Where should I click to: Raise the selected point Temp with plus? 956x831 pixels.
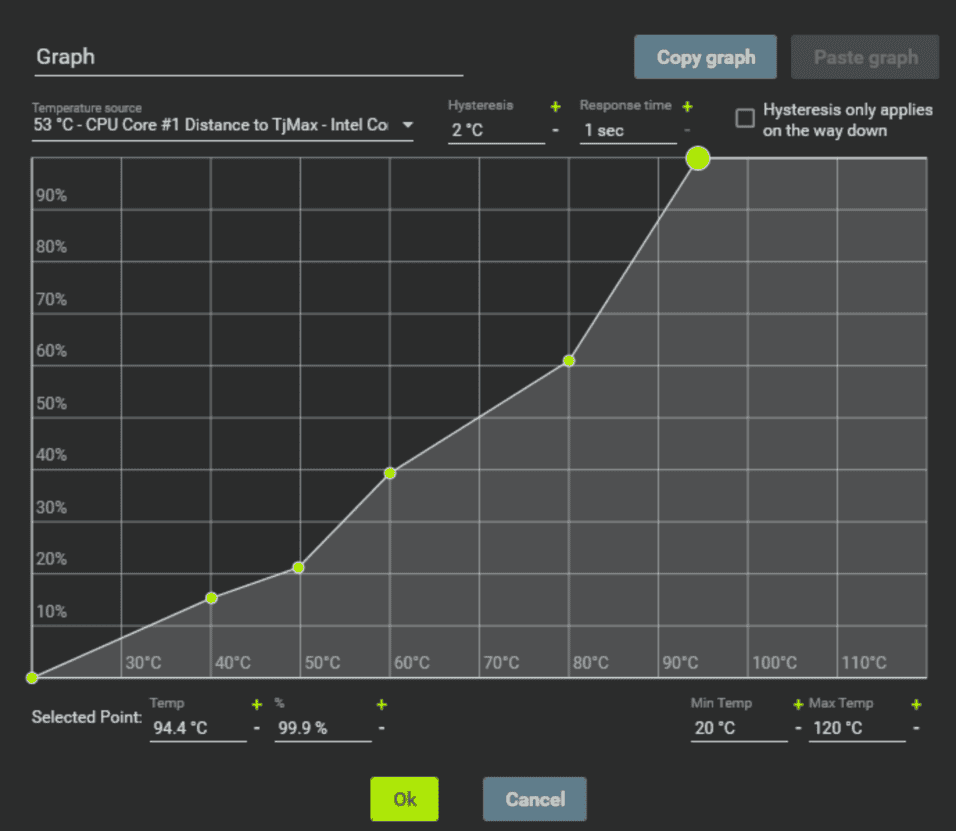point(255,704)
